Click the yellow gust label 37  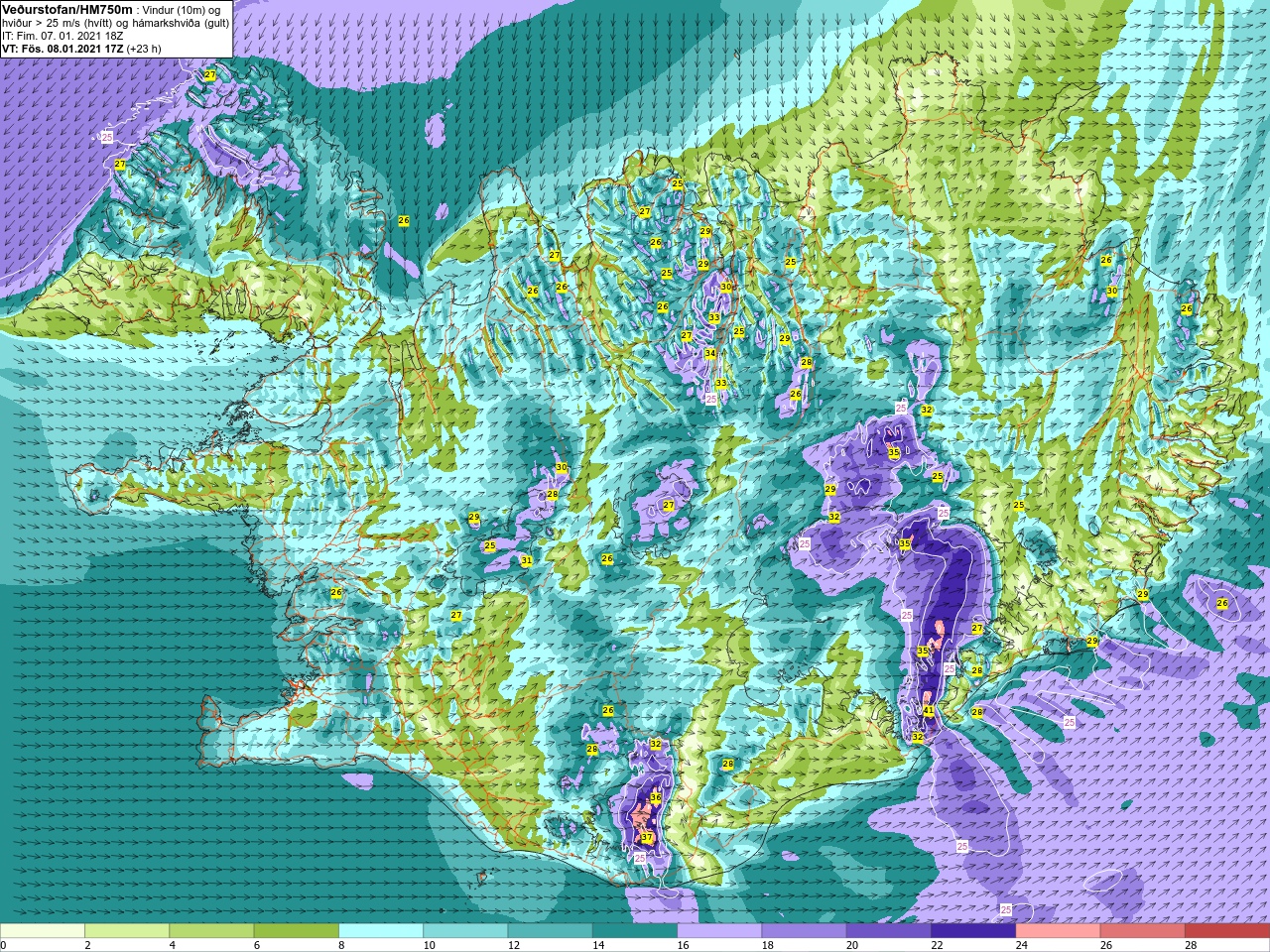tap(647, 838)
